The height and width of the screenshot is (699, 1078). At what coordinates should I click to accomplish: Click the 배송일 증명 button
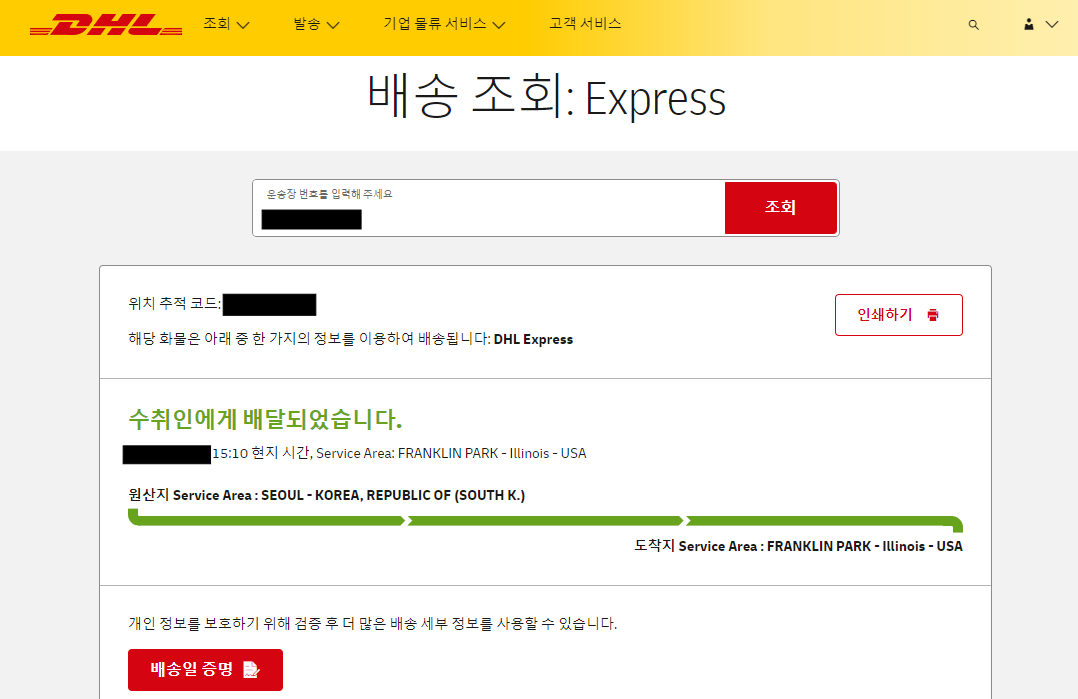206,669
